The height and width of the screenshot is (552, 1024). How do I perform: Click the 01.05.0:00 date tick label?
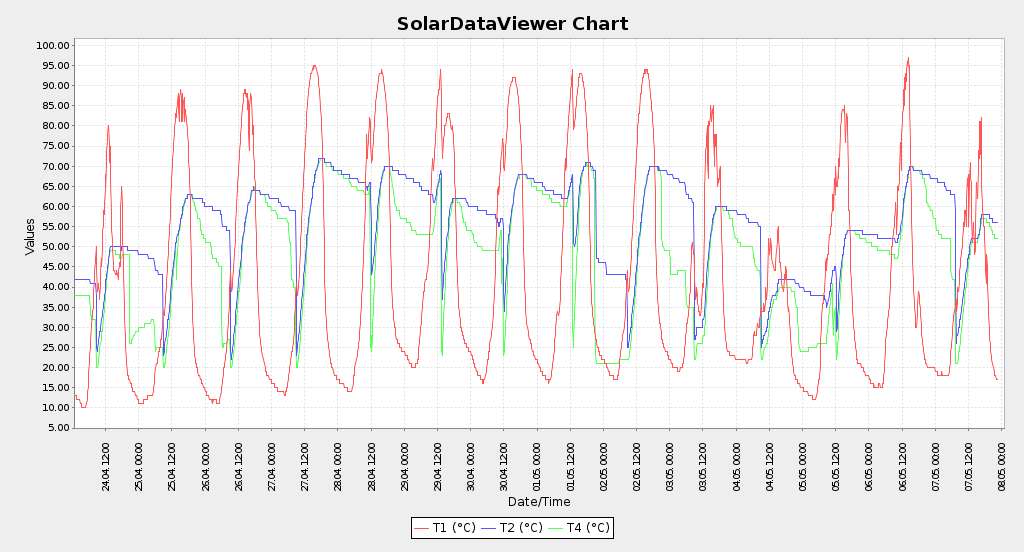tap(537, 465)
